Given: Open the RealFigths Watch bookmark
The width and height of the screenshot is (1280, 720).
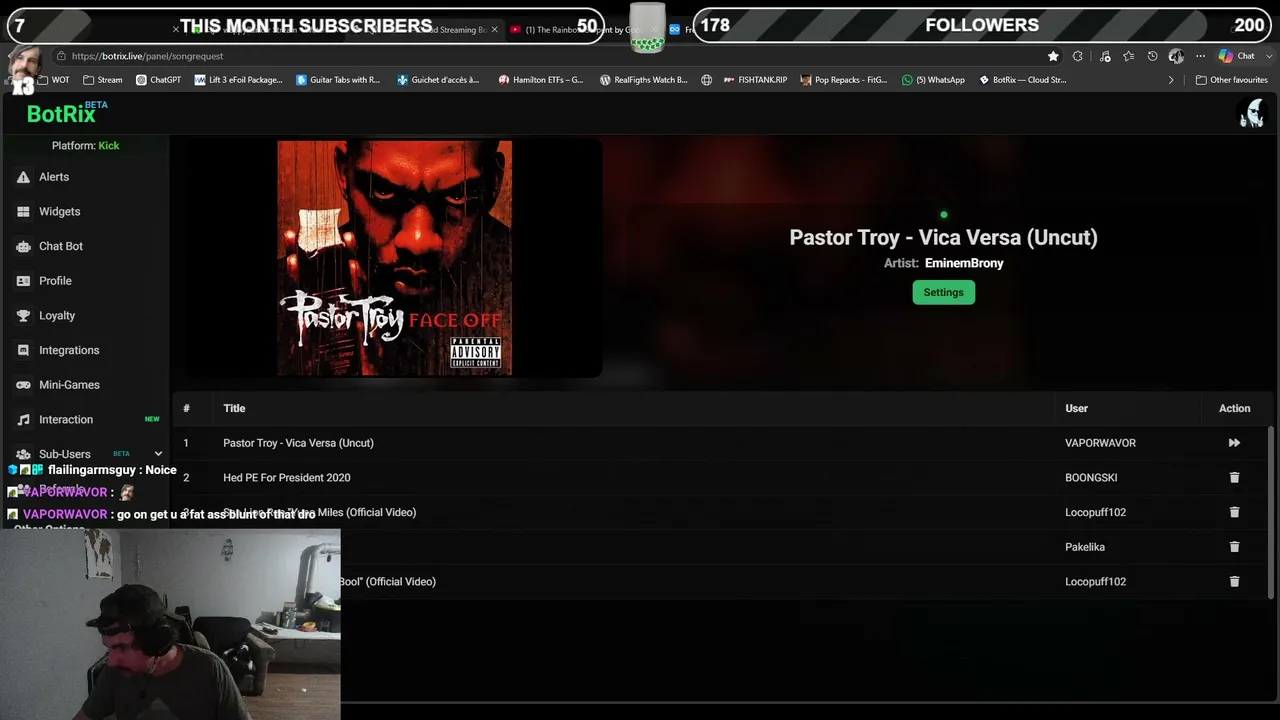Looking at the screenshot, I should coord(644,80).
